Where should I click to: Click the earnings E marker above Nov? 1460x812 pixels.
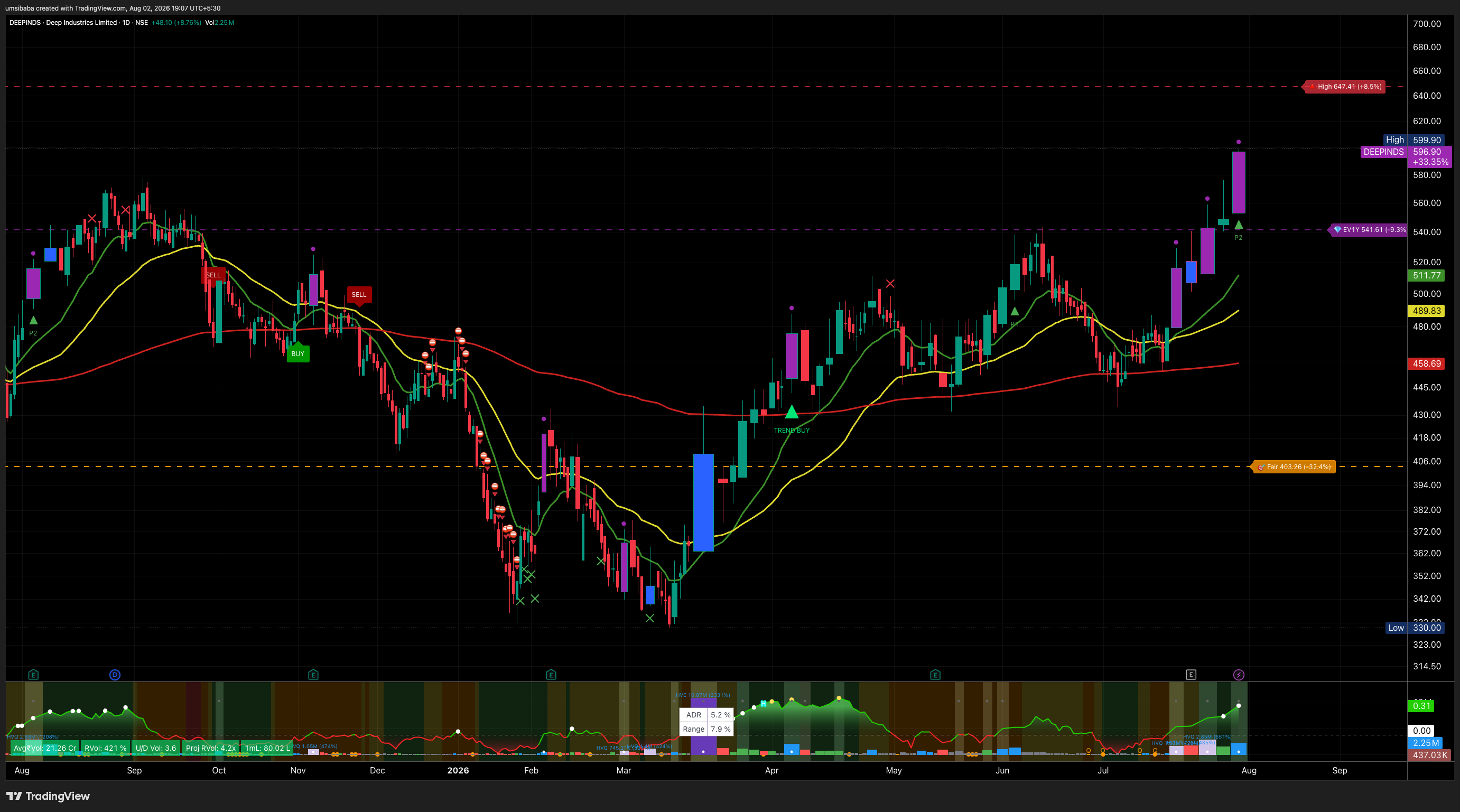313,675
